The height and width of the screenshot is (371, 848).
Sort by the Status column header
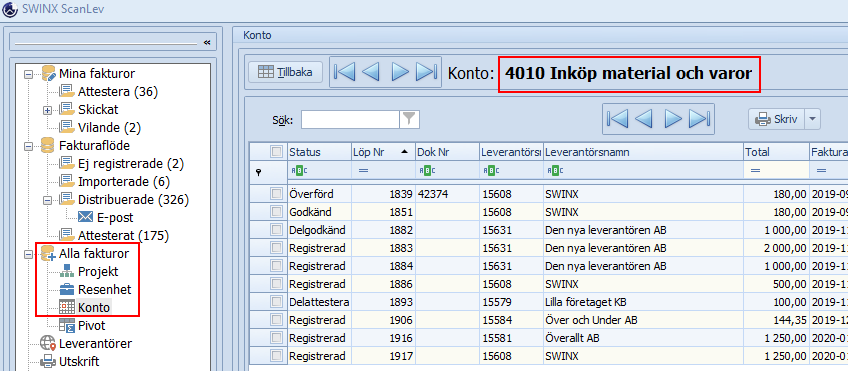click(x=319, y=152)
